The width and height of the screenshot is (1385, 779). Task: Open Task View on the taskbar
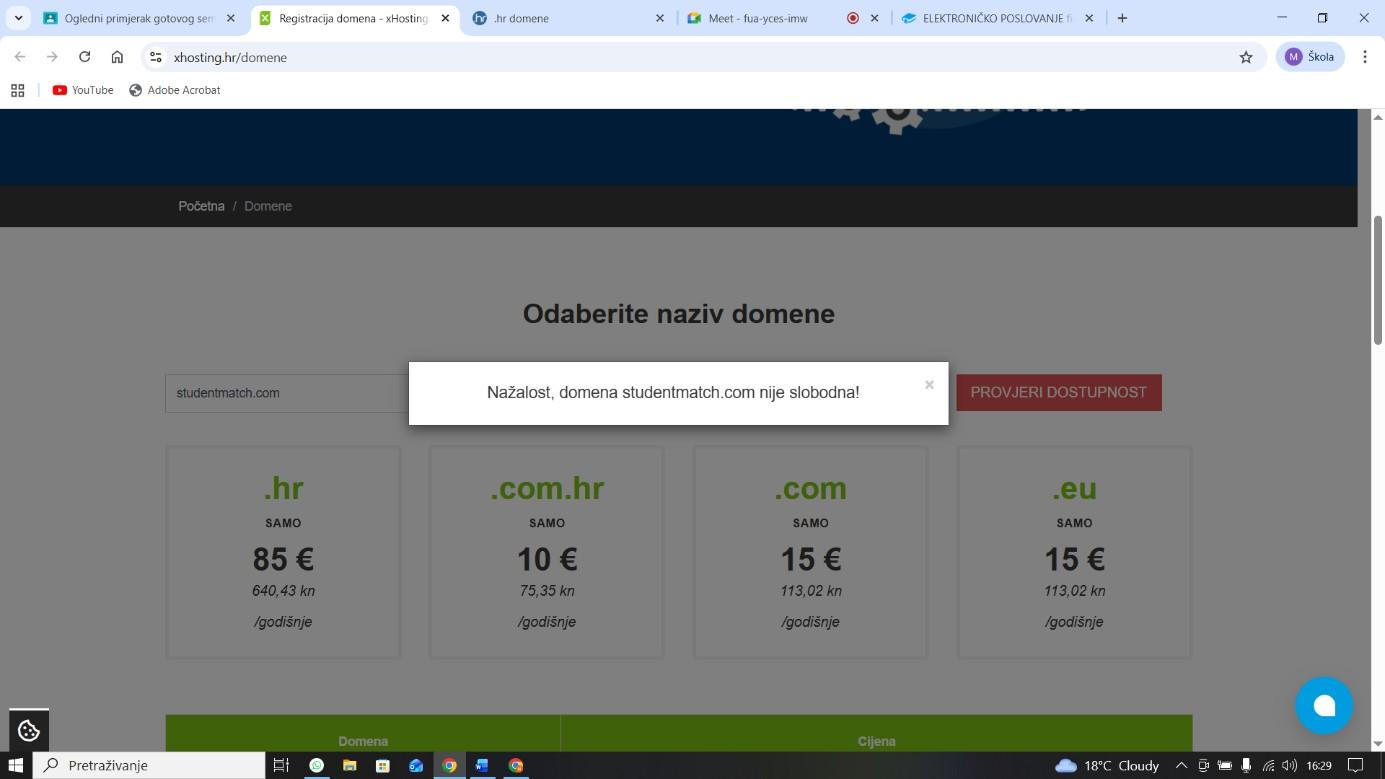point(281,765)
